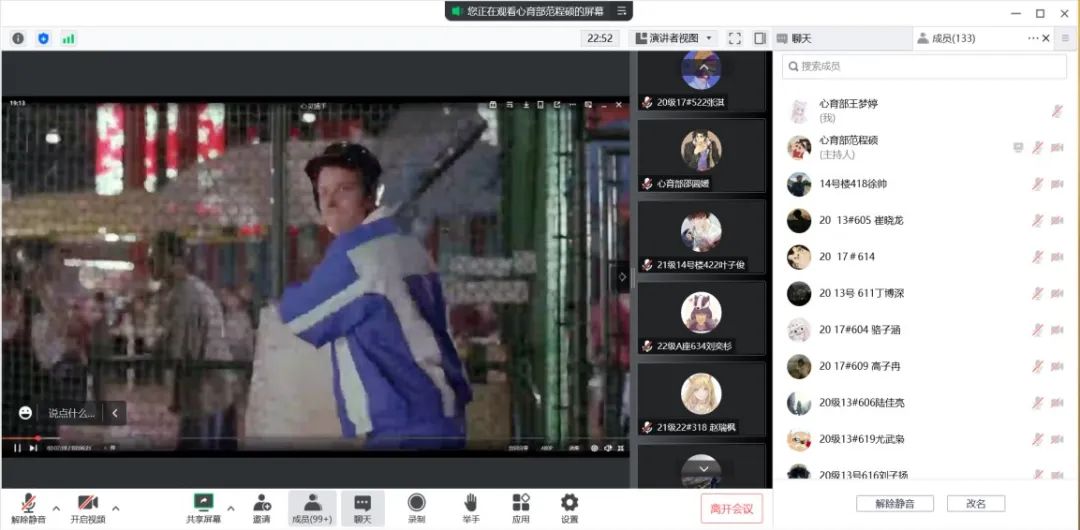Click the Share Screen (共享屏幕) icon
Image resolution: width=1080 pixels, height=530 pixels.
(204, 502)
